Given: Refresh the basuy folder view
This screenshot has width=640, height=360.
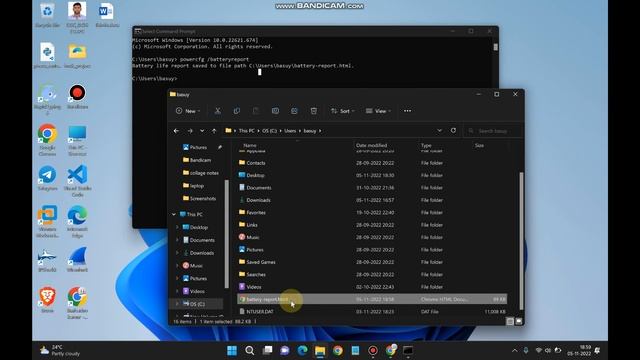Looking at the screenshot, I should 453,131.
